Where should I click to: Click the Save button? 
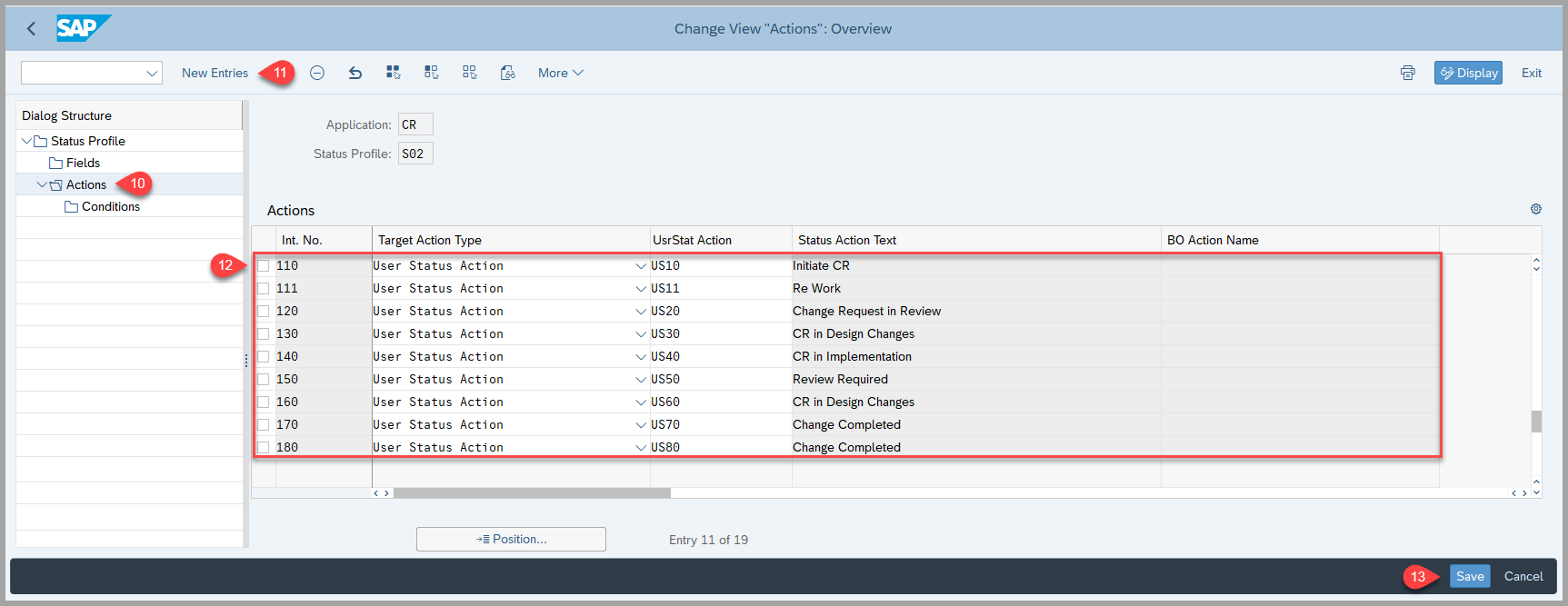[1469, 576]
